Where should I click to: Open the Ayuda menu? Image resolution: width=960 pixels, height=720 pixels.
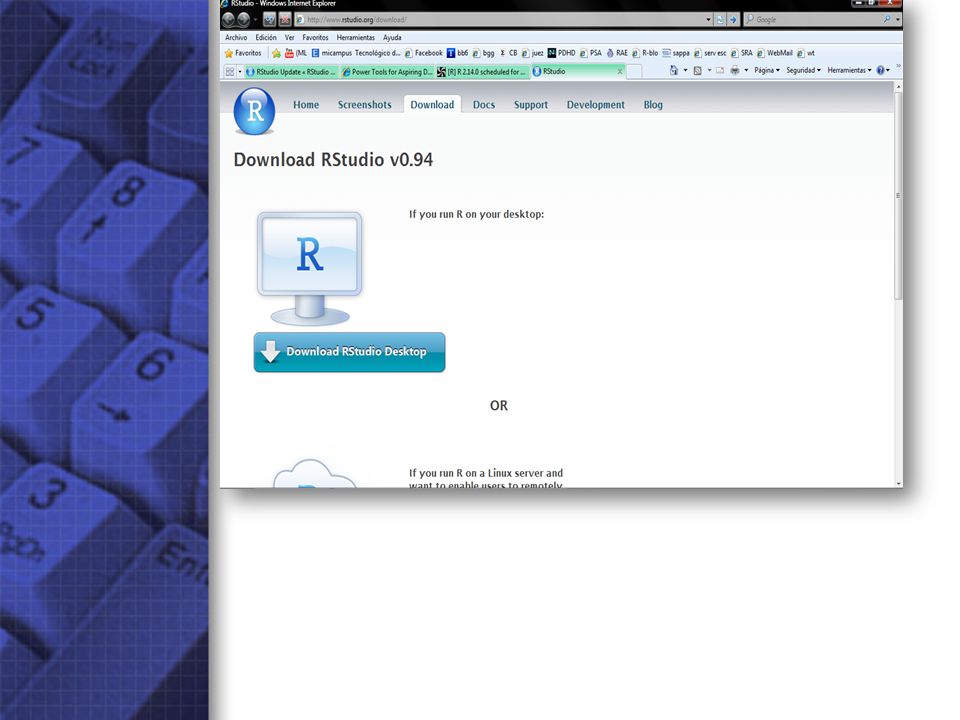(392, 37)
